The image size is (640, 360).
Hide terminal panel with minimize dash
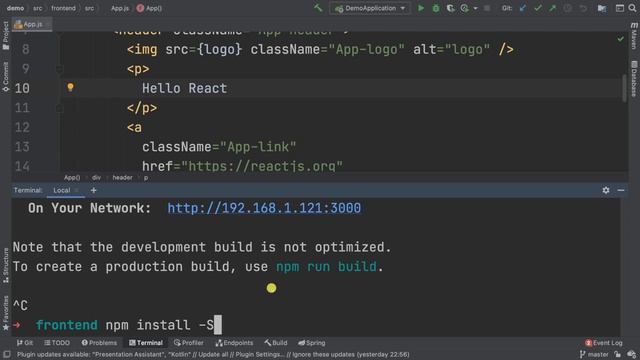(621, 190)
